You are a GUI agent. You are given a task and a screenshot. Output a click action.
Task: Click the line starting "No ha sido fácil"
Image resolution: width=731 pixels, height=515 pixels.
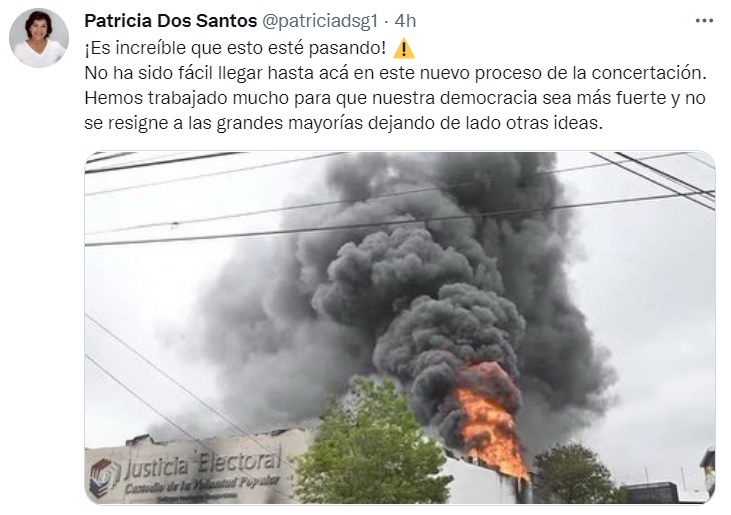click(x=396, y=73)
